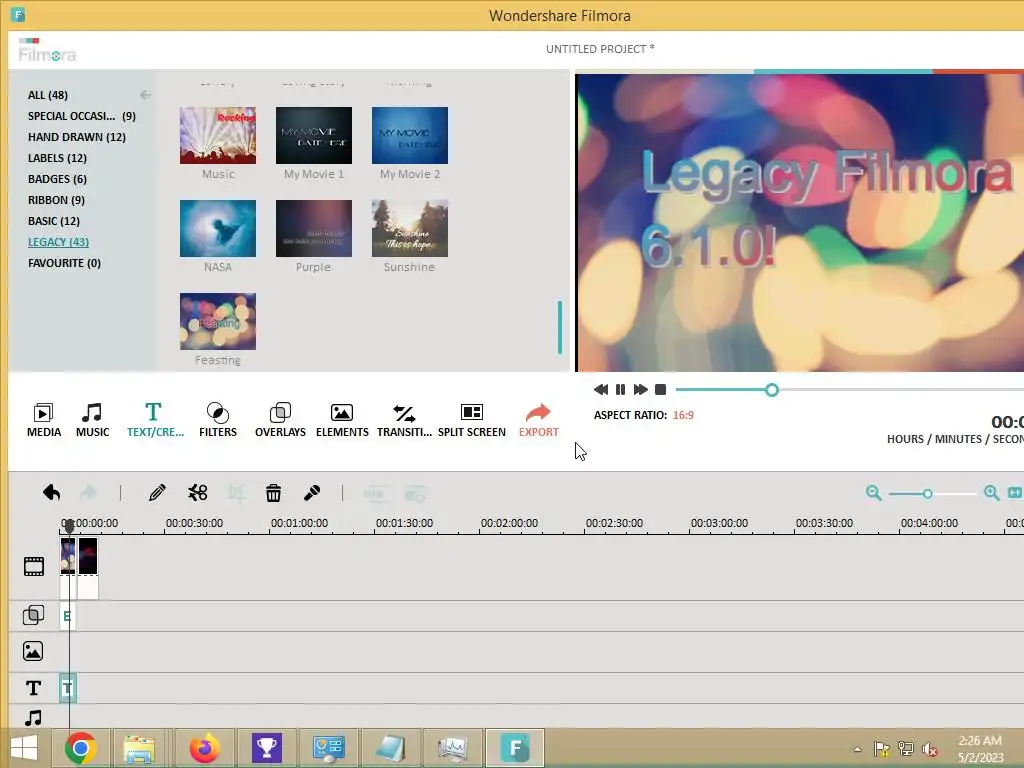This screenshot has width=1024, height=768.
Task: Select HAND DRAWN (12) category
Action: [x=76, y=136]
